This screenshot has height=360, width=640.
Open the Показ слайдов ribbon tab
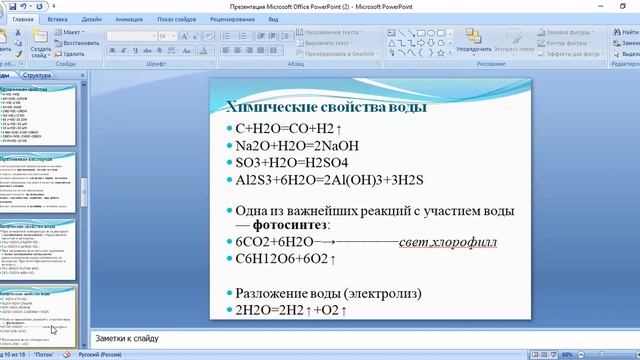[x=176, y=19]
